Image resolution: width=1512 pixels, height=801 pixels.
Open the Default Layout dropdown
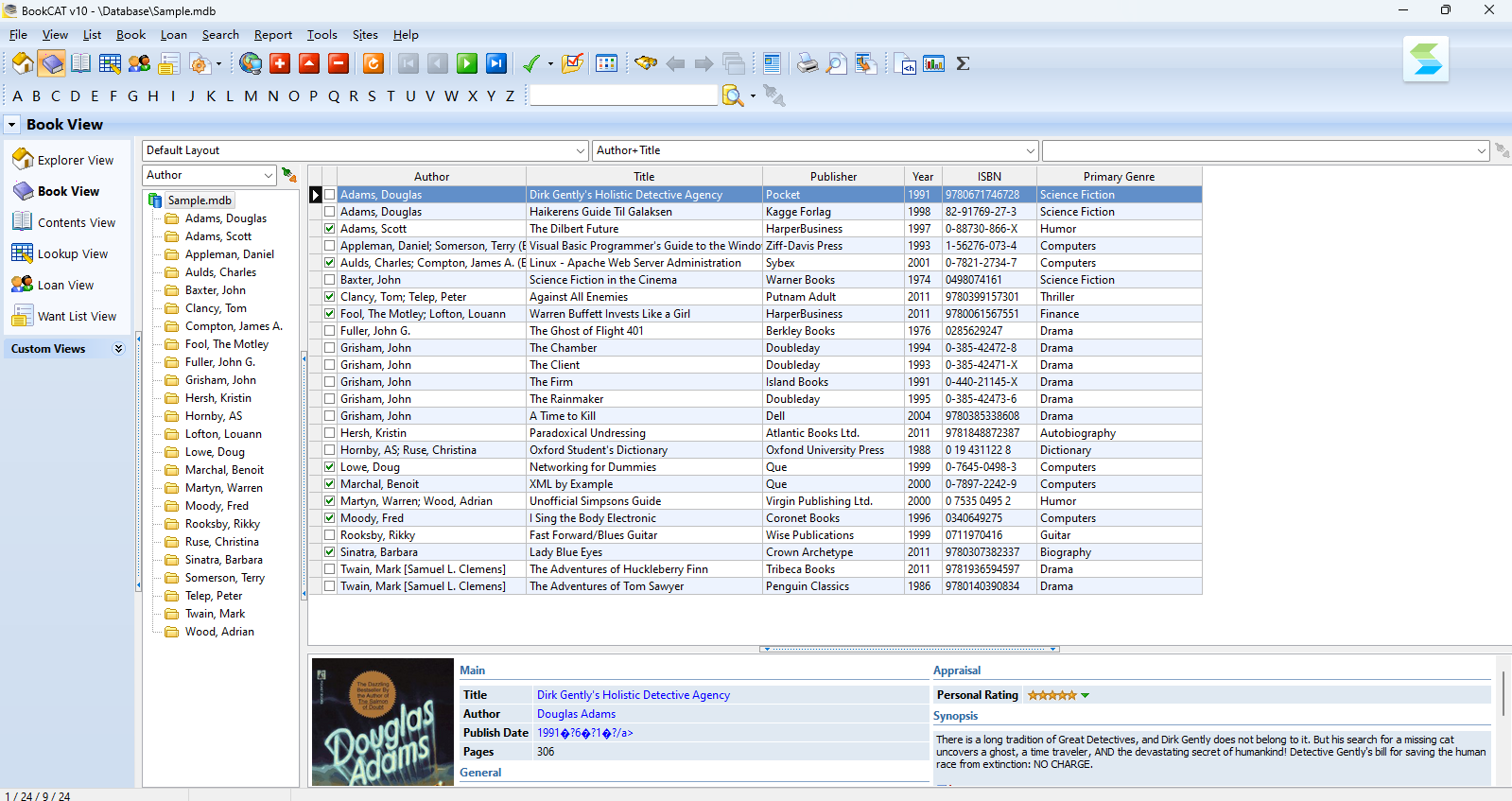(x=581, y=150)
